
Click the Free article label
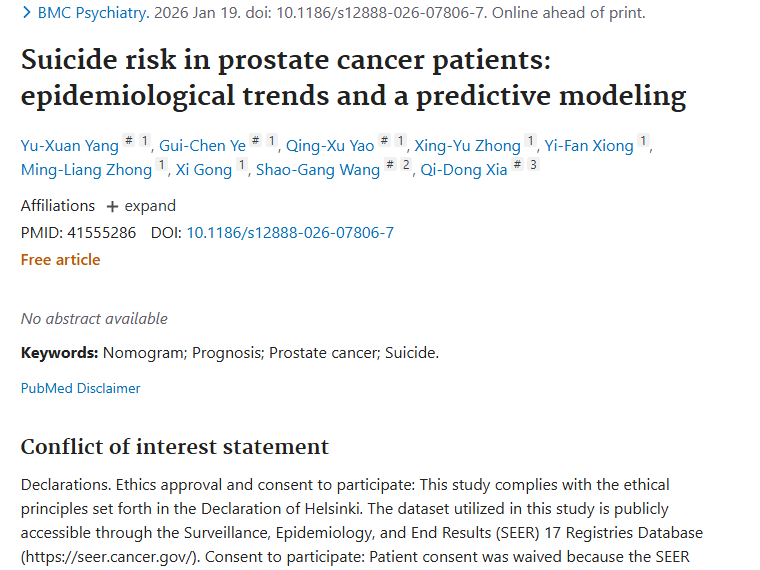61,260
